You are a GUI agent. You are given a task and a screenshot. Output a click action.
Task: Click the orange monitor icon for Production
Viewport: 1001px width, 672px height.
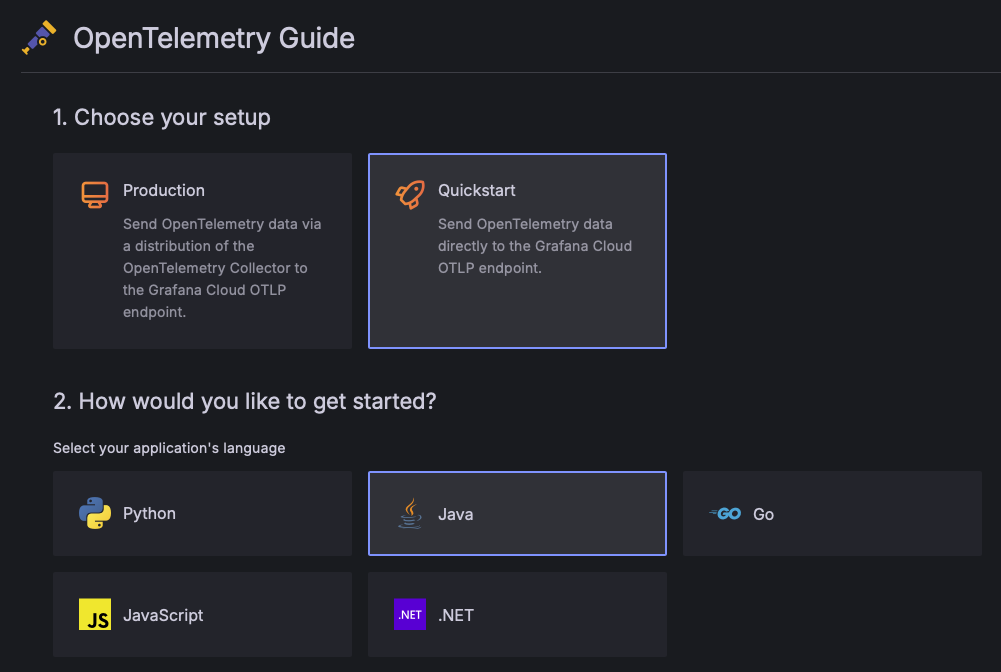point(95,194)
